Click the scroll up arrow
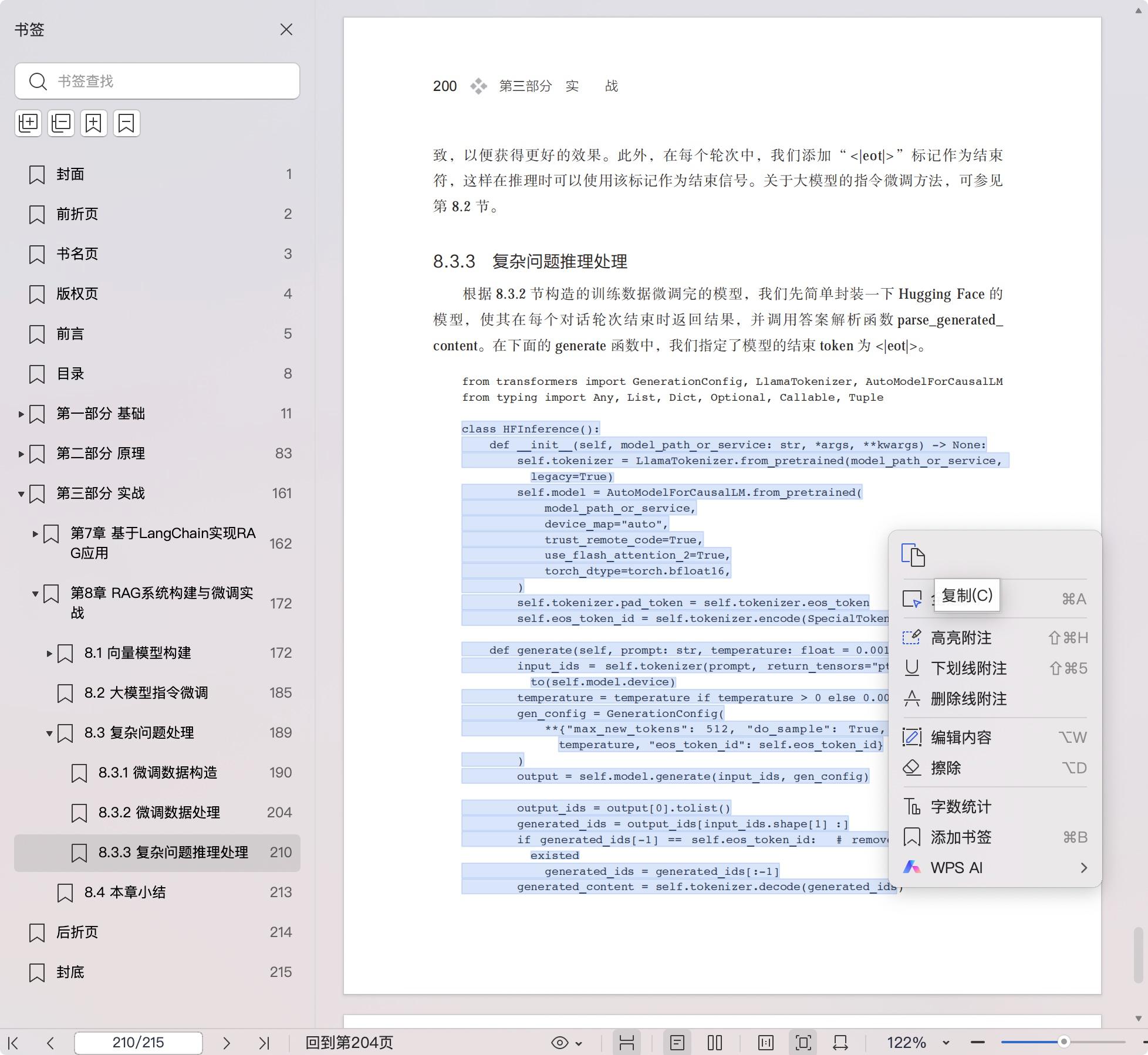 coord(1138,11)
